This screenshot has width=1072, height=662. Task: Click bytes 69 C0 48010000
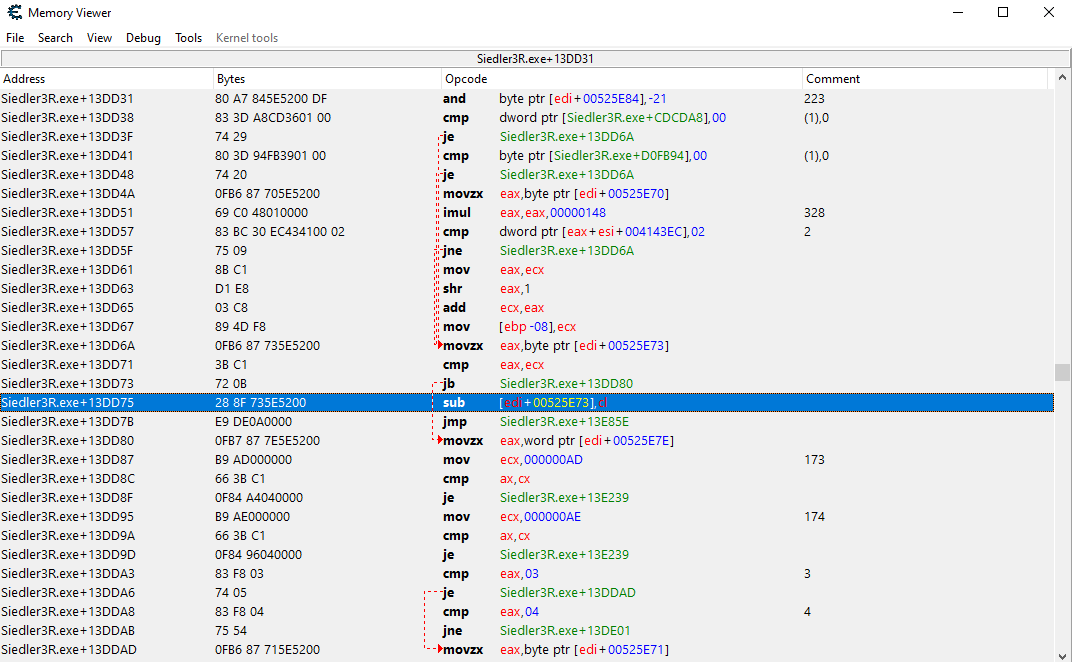tap(261, 213)
